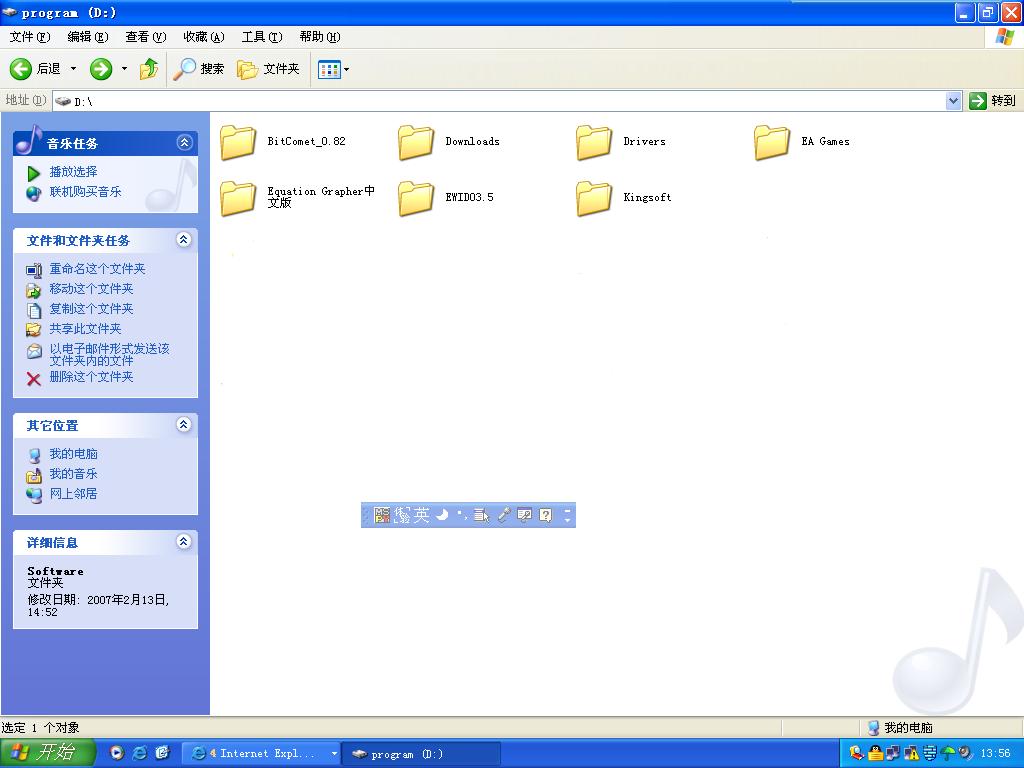This screenshot has width=1024, height=768.
Task: Launch Internet Explorer from quick launch
Action: tap(140, 753)
